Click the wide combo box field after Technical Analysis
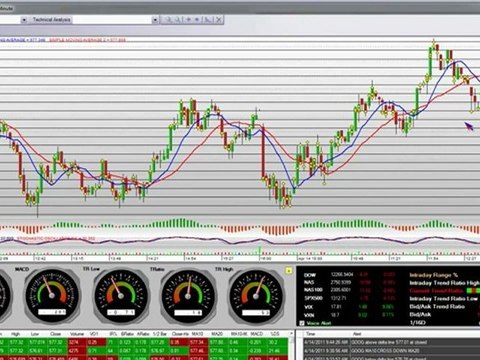480x360 pixels. click(x=112, y=20)
